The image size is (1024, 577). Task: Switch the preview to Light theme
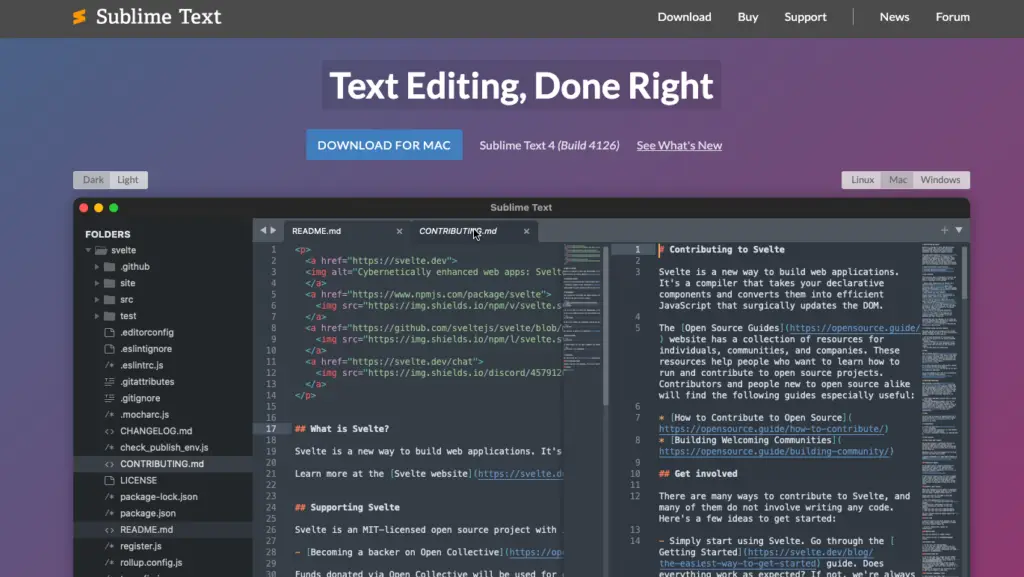128,179
